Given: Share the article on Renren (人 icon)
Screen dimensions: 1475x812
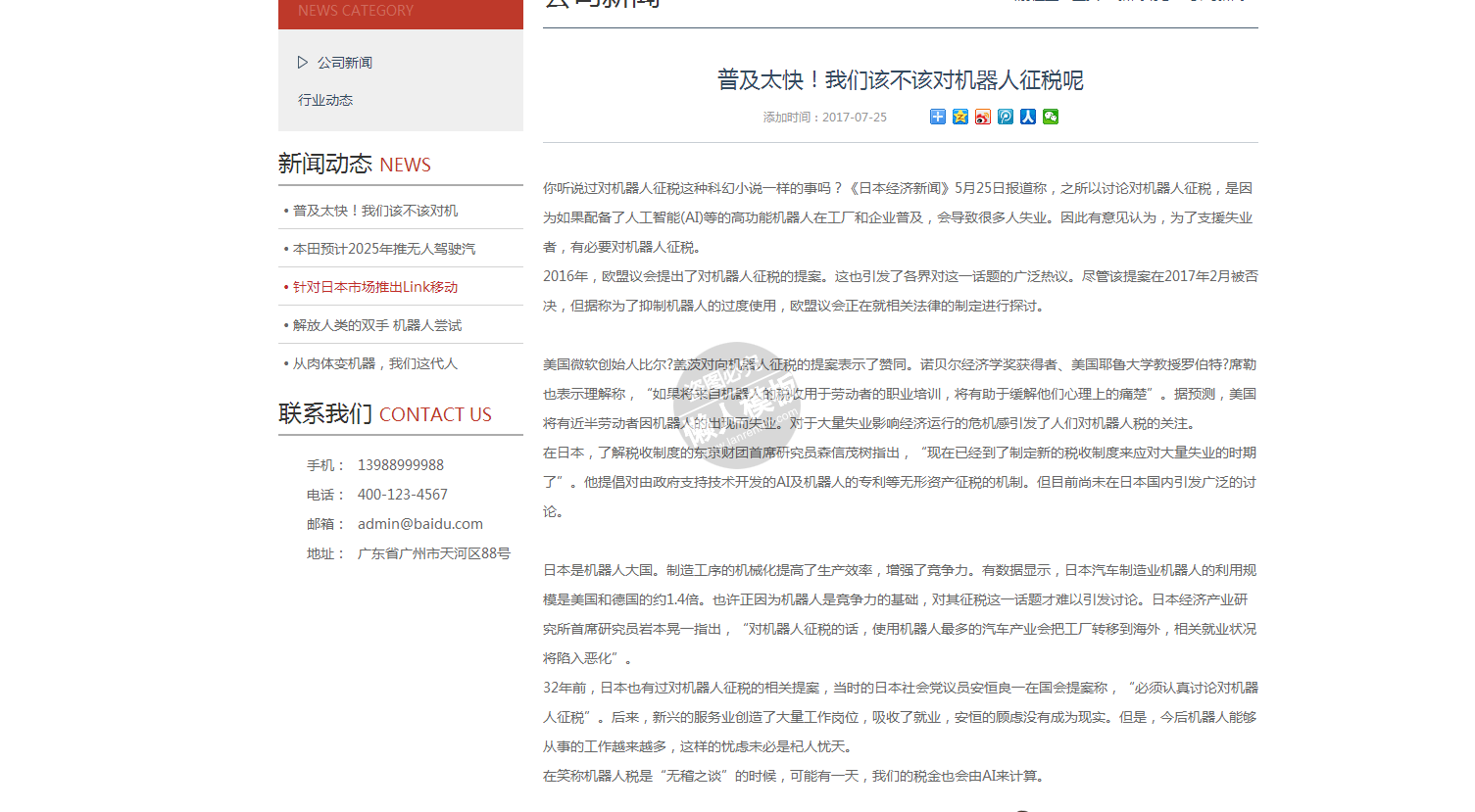Looking at the screenshot, I should point(1028,117).
